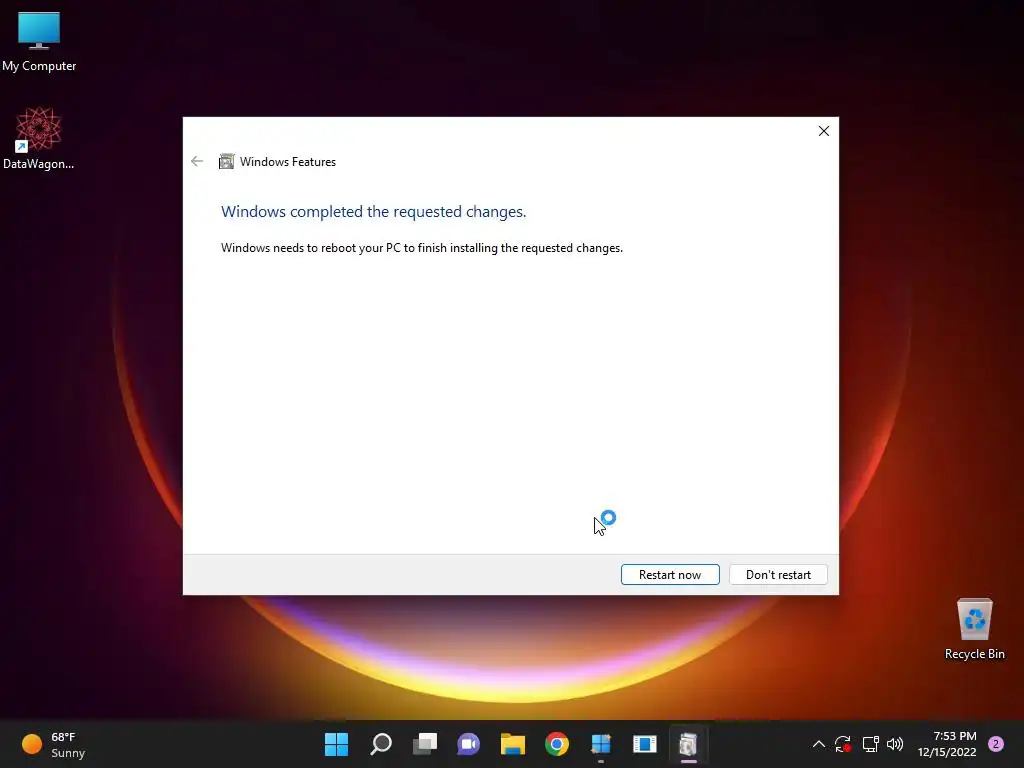Open the volume control in the tray

coord(895,744)
